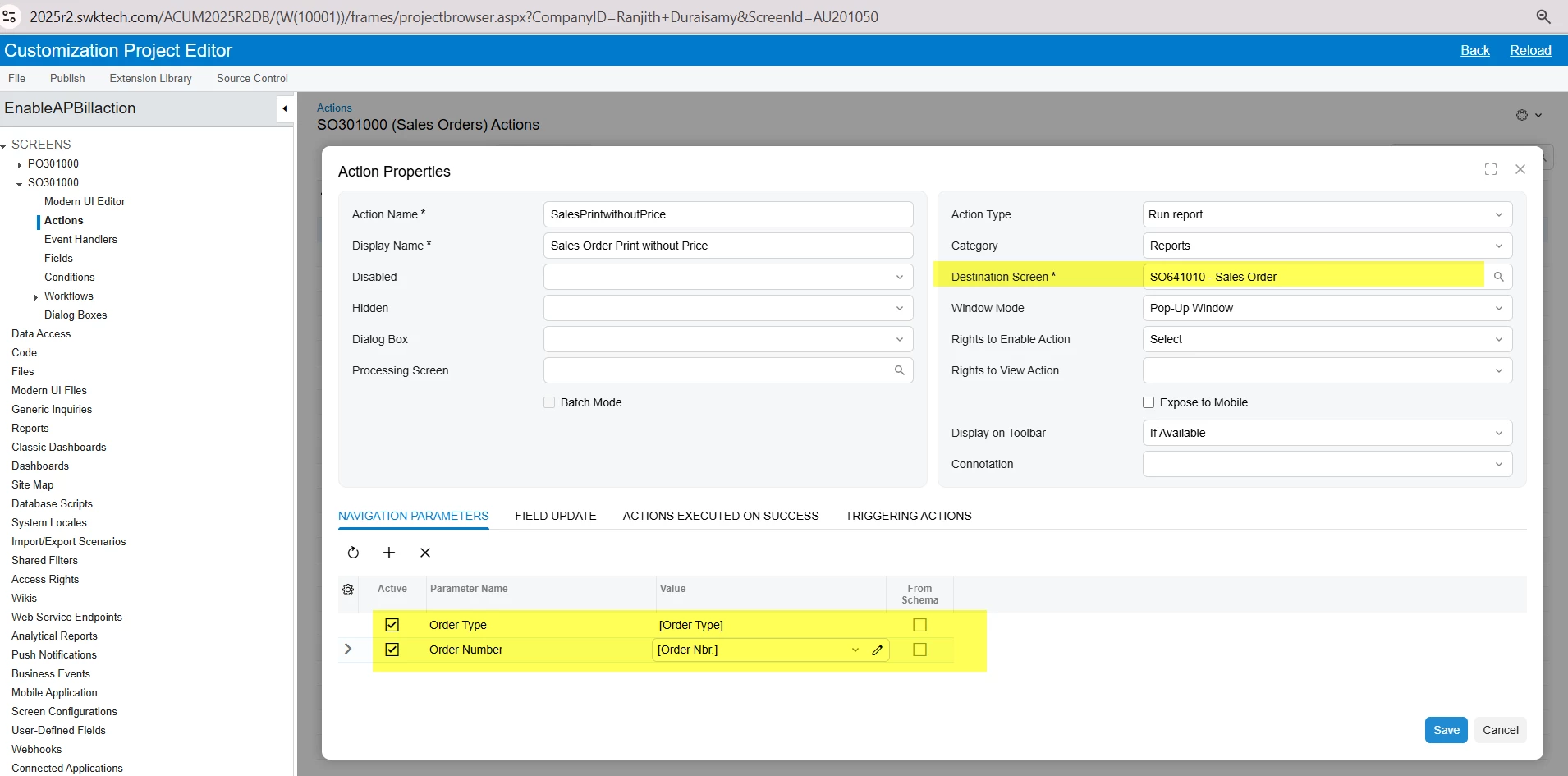Maximize the Action Properties dialog
Viewport: 1568px width, 776px height.
[x=1491, y=169]
